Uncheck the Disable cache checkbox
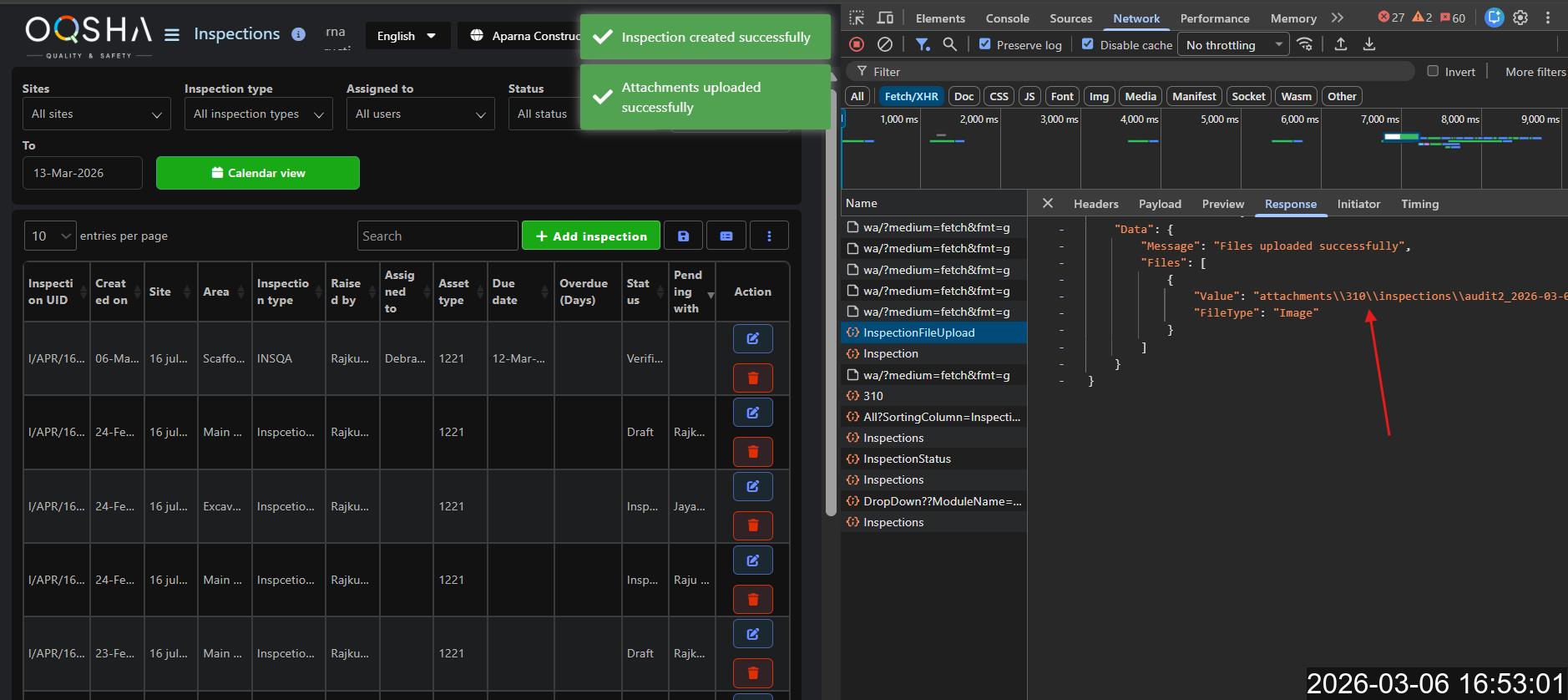The image size is (1568, 700). pyautogui.click(x=1088, y=44)
